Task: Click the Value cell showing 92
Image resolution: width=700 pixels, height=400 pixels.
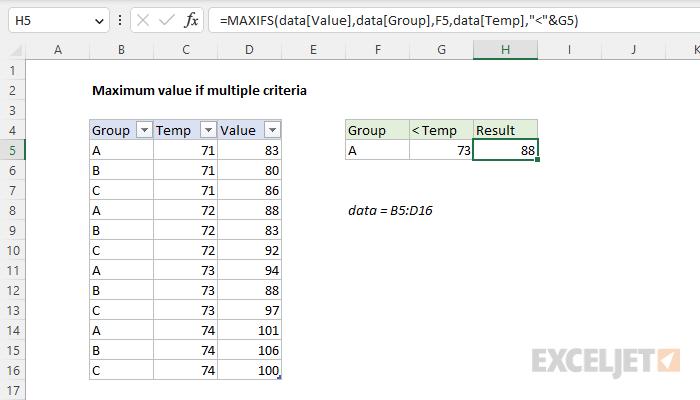Action: (x=250, y=250)
